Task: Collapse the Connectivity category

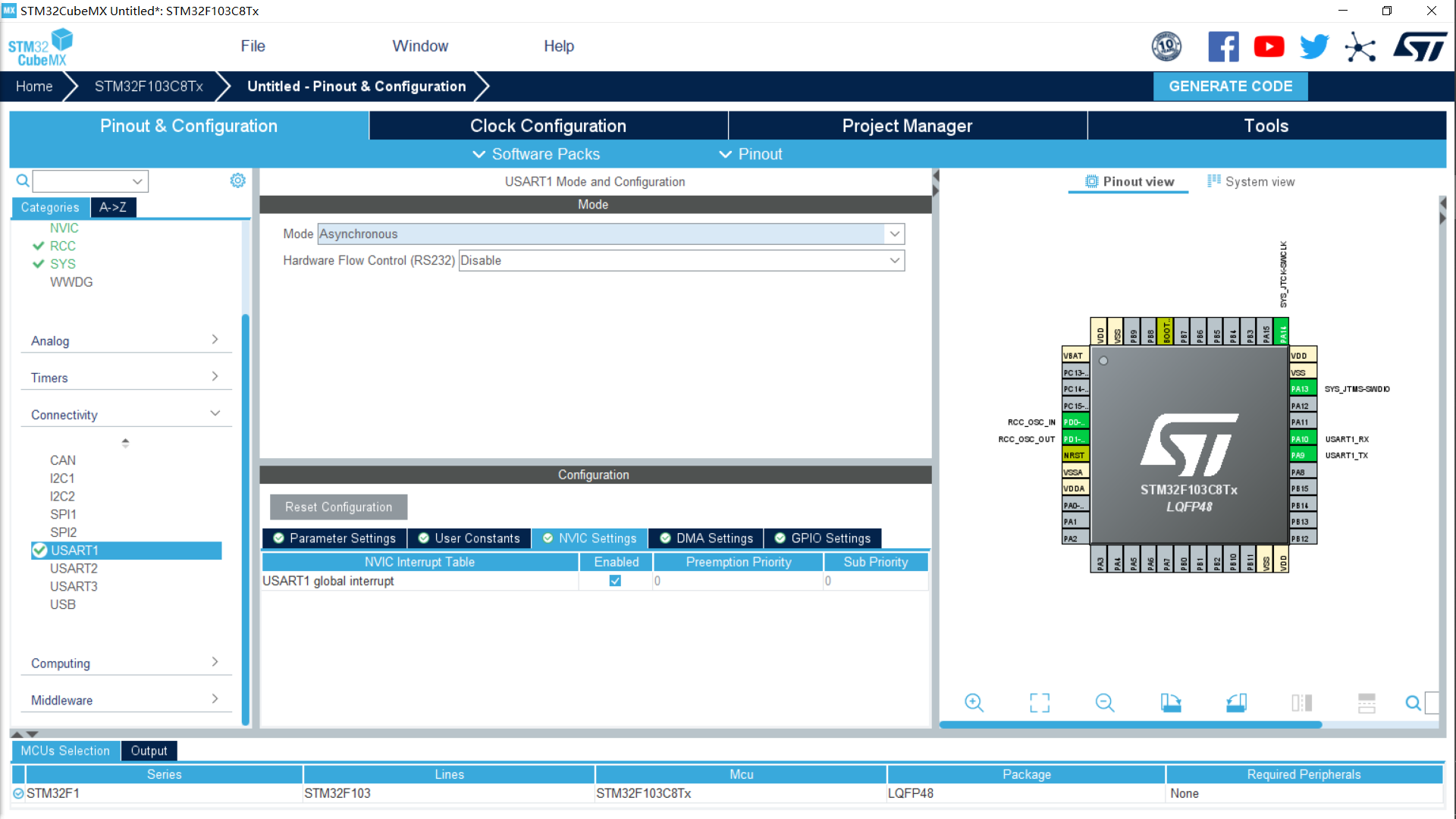Action: [125, 415]
